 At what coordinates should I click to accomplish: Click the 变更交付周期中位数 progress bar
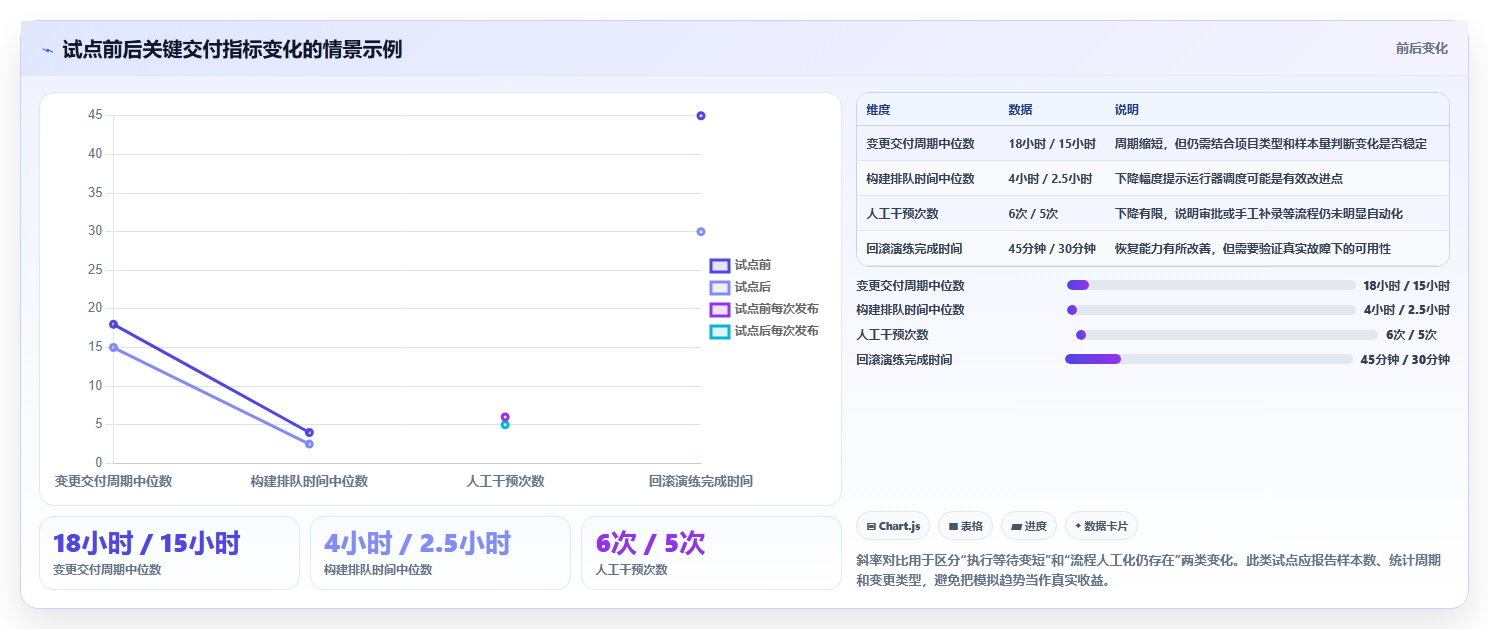[x=1211, y=285]
